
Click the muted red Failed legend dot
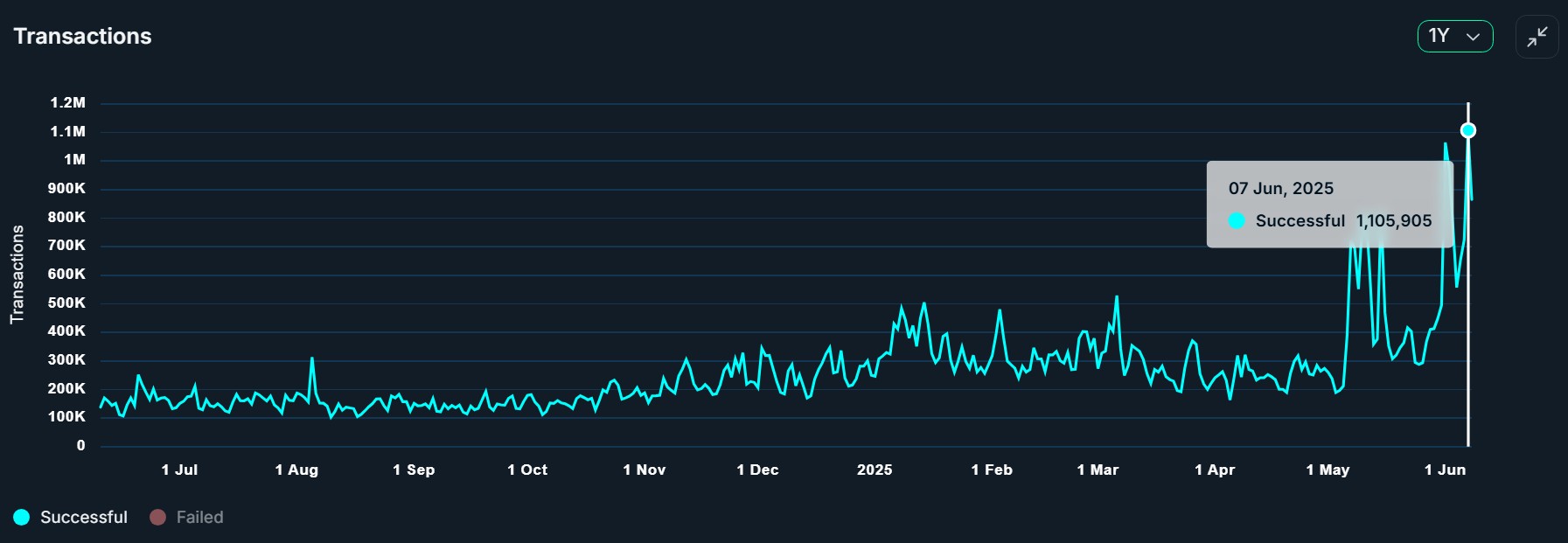click(x=157, y=517)
